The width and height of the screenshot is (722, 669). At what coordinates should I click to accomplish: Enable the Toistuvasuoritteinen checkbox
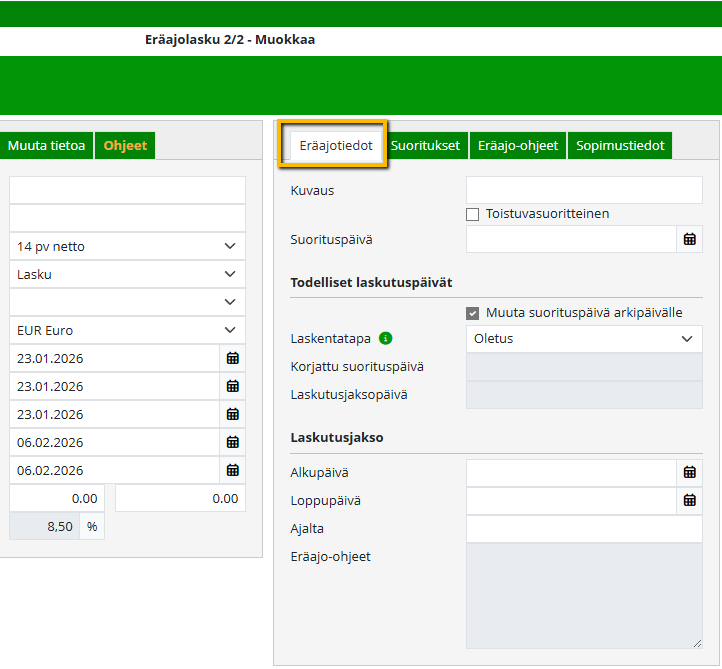[473, 214]
